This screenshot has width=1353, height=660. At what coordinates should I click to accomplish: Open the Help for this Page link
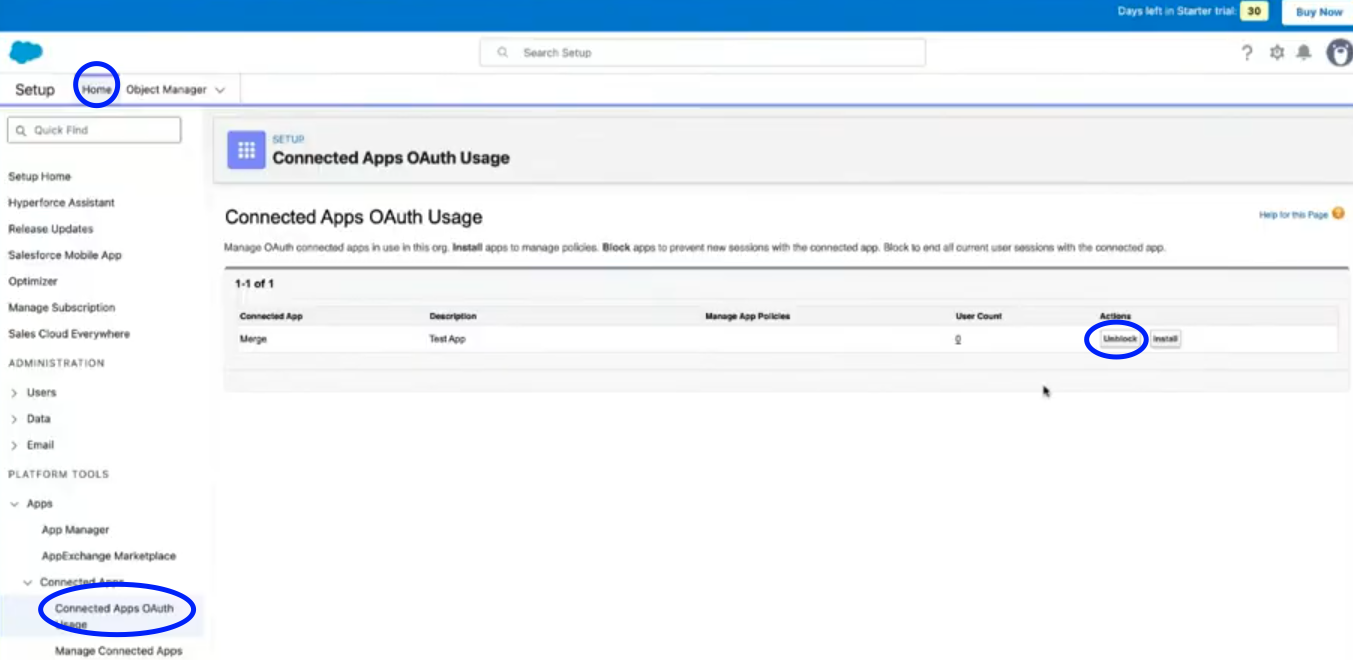coord(1293,215)
